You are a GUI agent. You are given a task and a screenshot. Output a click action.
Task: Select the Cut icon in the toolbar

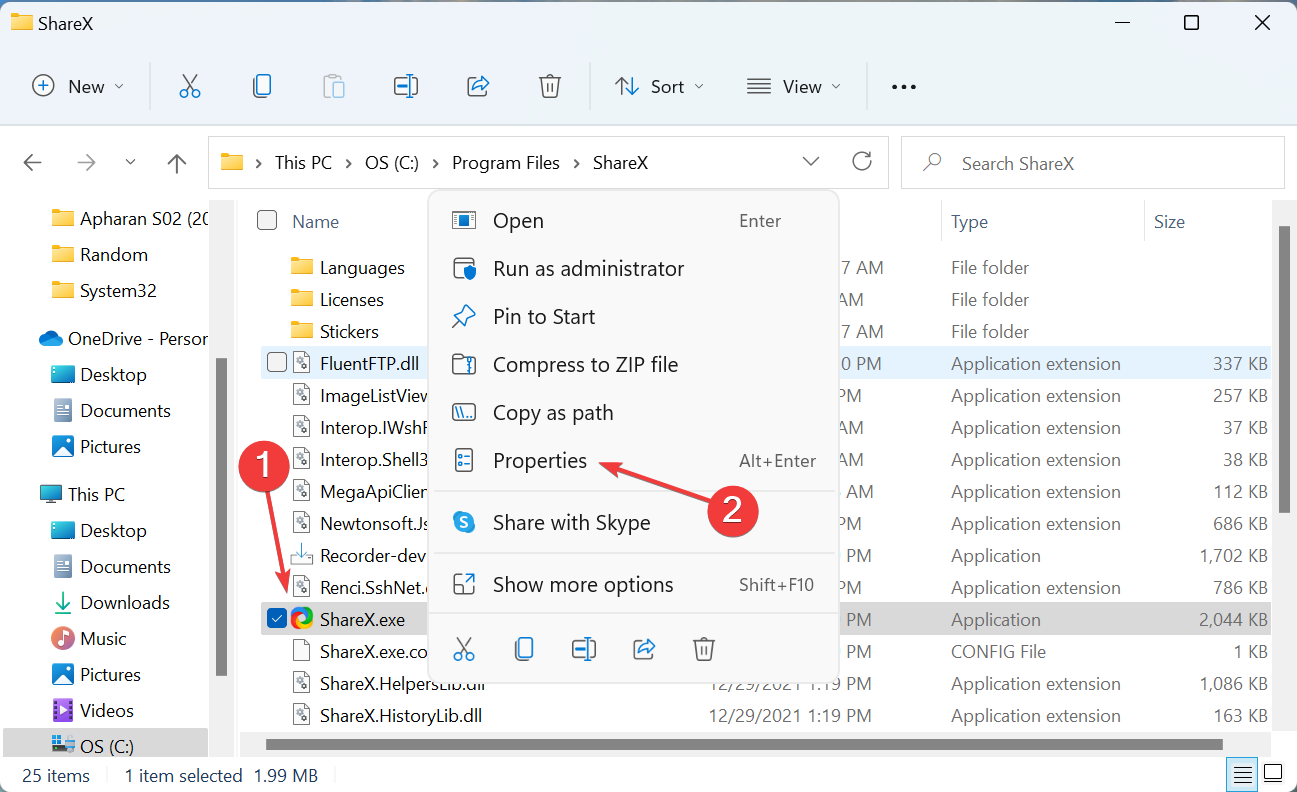[x=190, y=86]
